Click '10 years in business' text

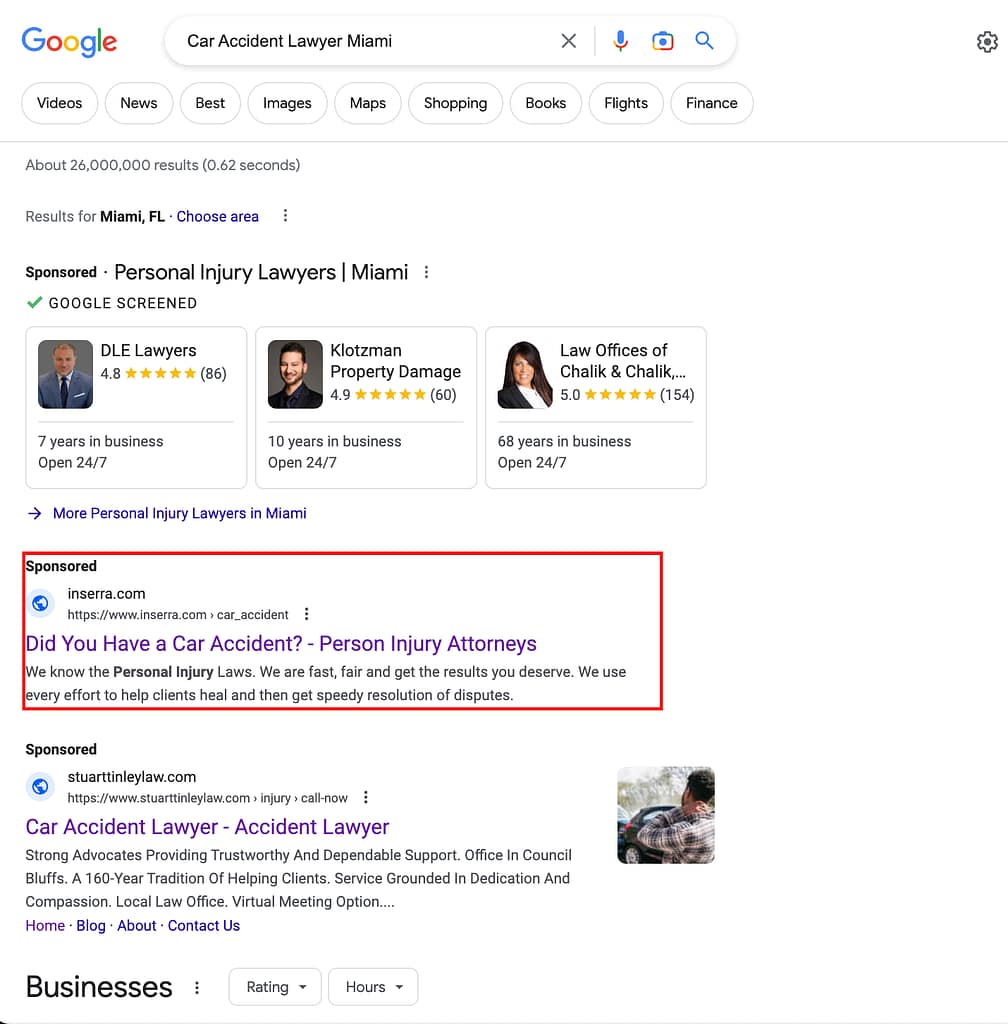coord(334,441)
